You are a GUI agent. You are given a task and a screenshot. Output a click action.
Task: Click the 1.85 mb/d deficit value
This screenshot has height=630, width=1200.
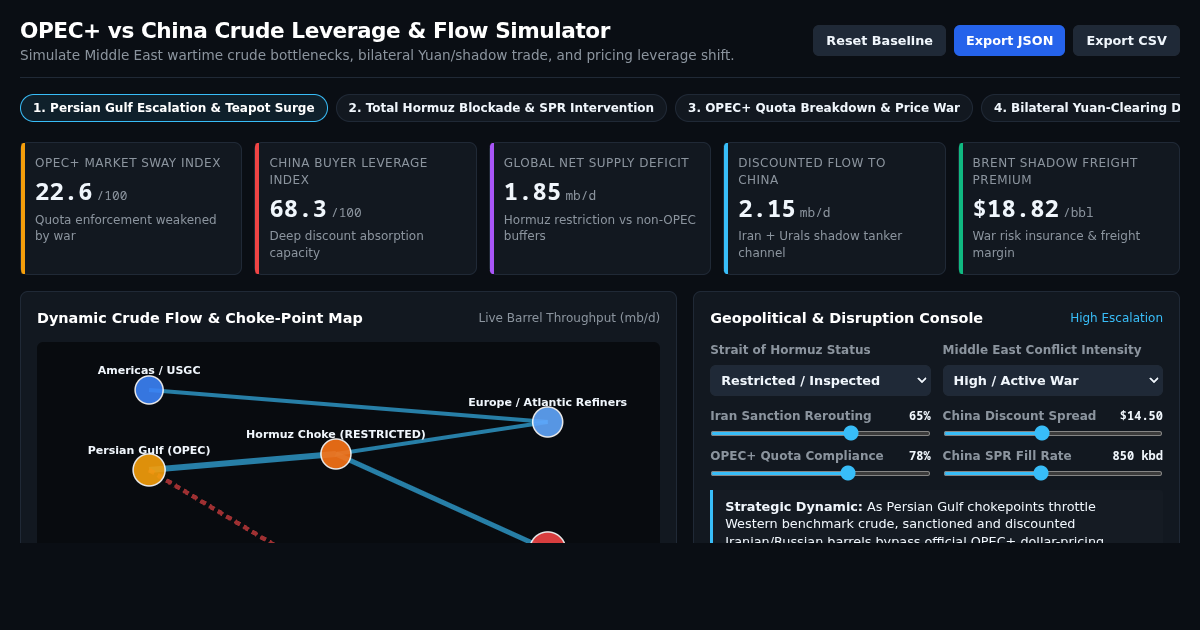533,192
